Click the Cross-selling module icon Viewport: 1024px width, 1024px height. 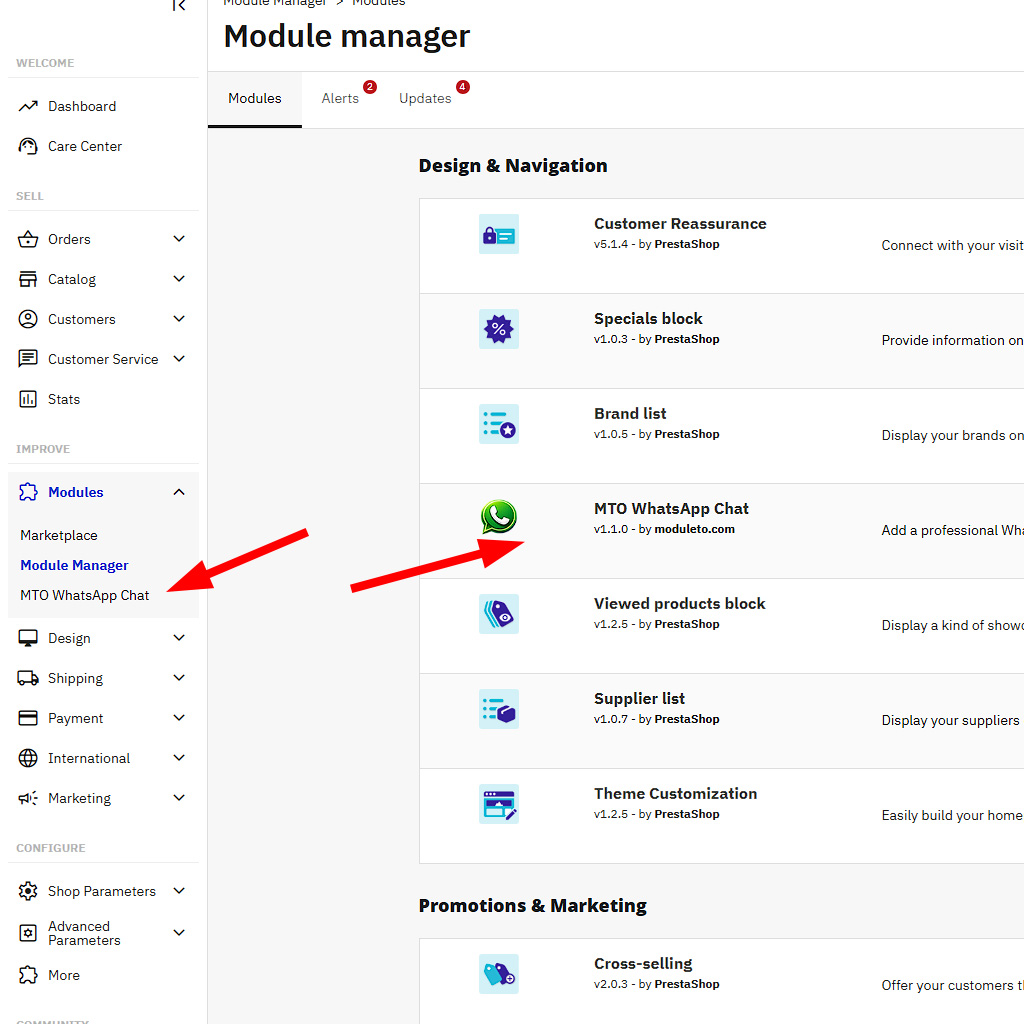click(498, 974)
